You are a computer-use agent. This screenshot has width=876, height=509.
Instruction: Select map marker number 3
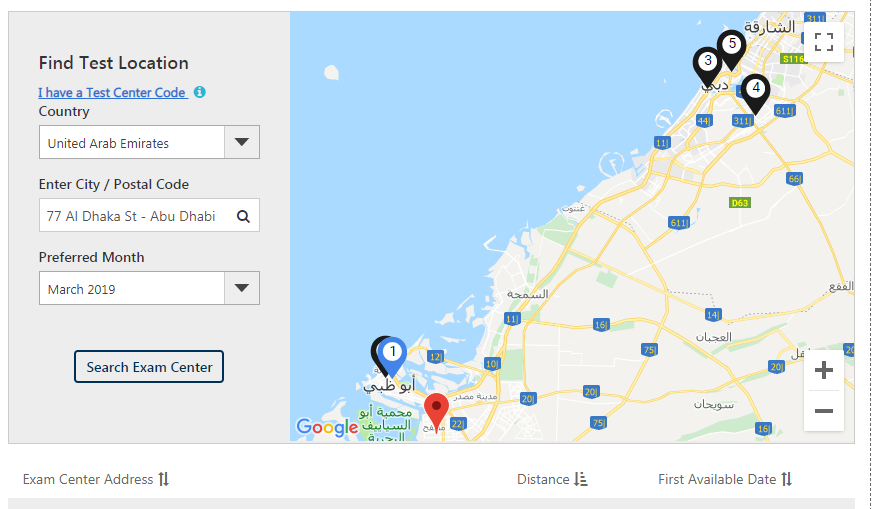tap(708, 67)
